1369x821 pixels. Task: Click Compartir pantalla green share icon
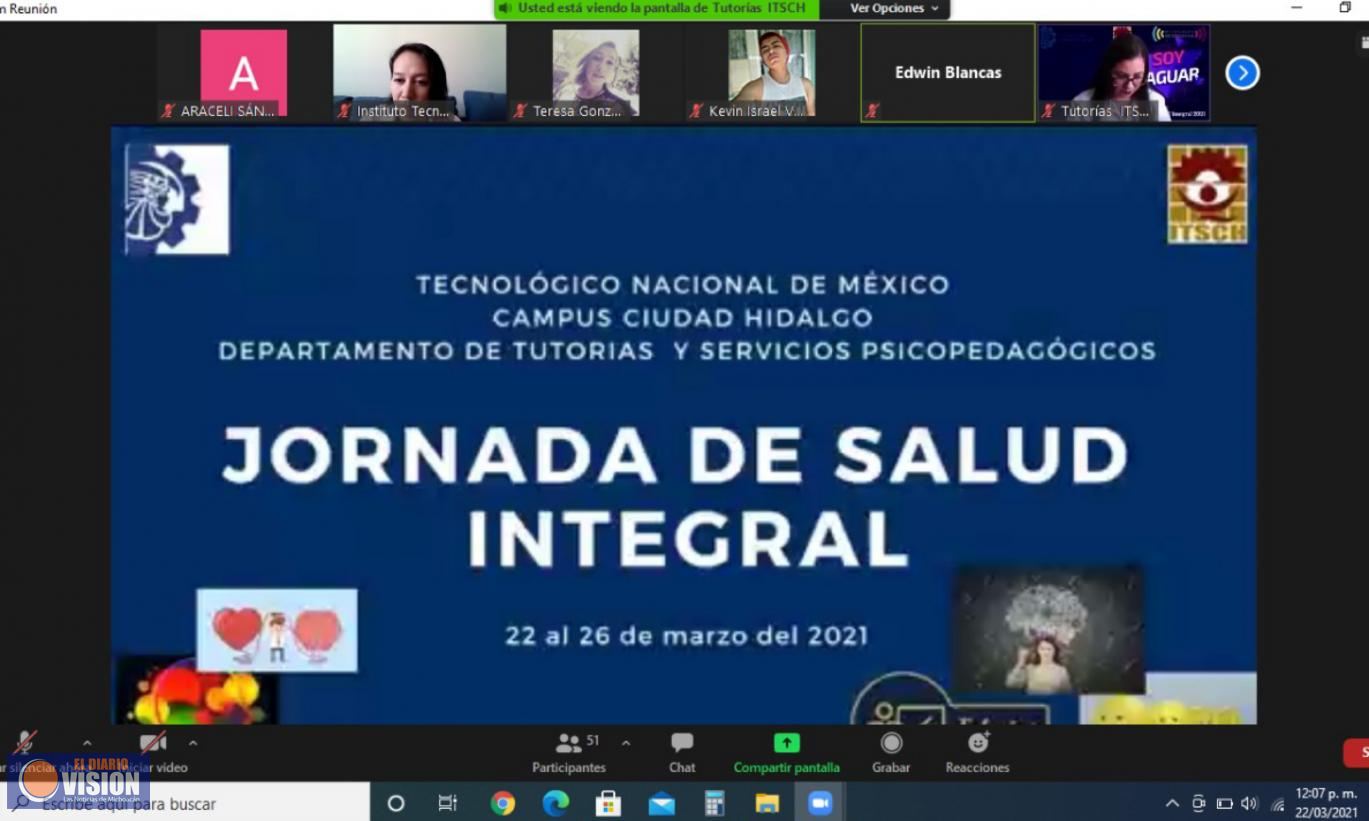click(x=787, y=743)
